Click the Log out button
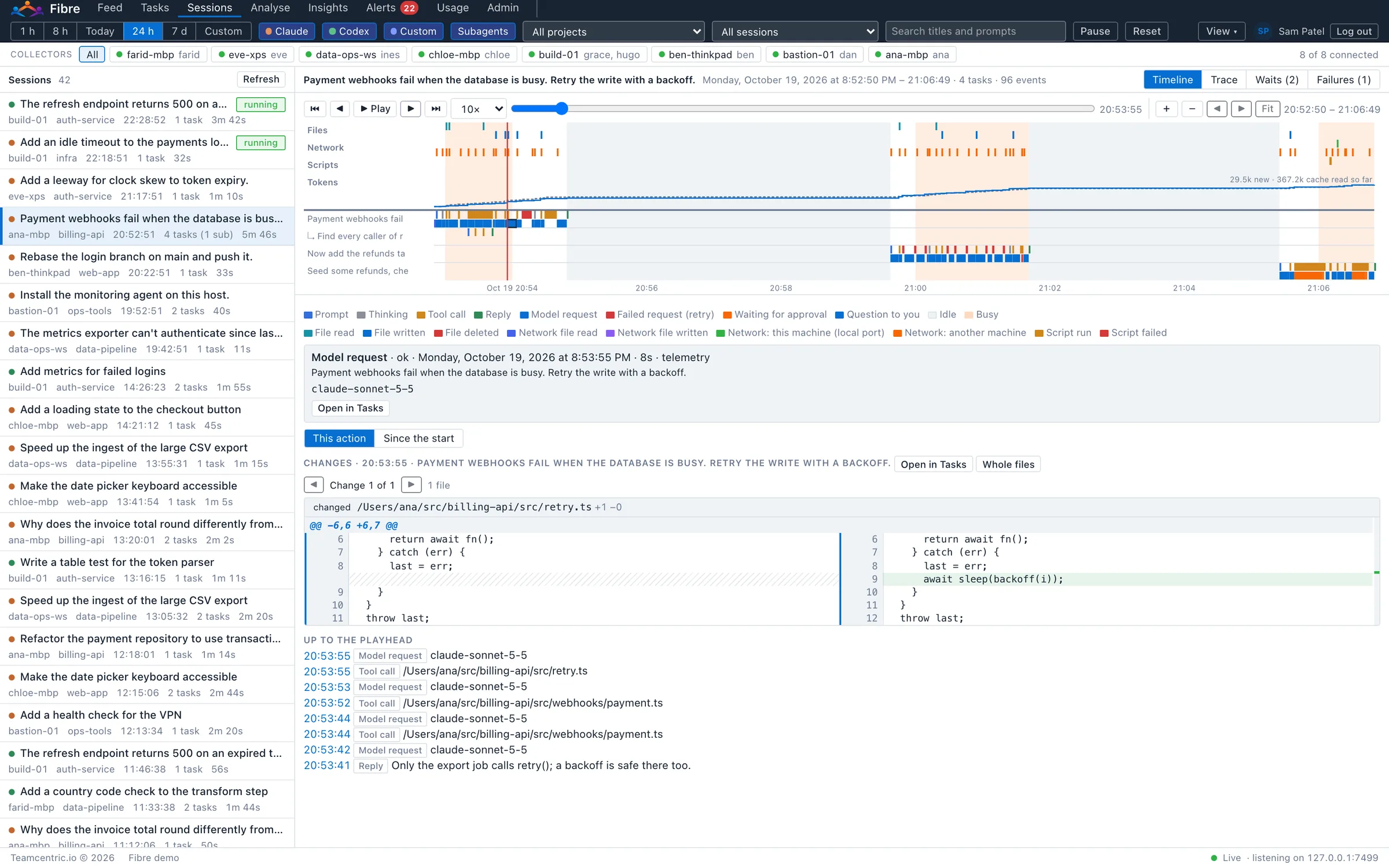Screen dimensions: 1389x868 [x=1354, y=31]
